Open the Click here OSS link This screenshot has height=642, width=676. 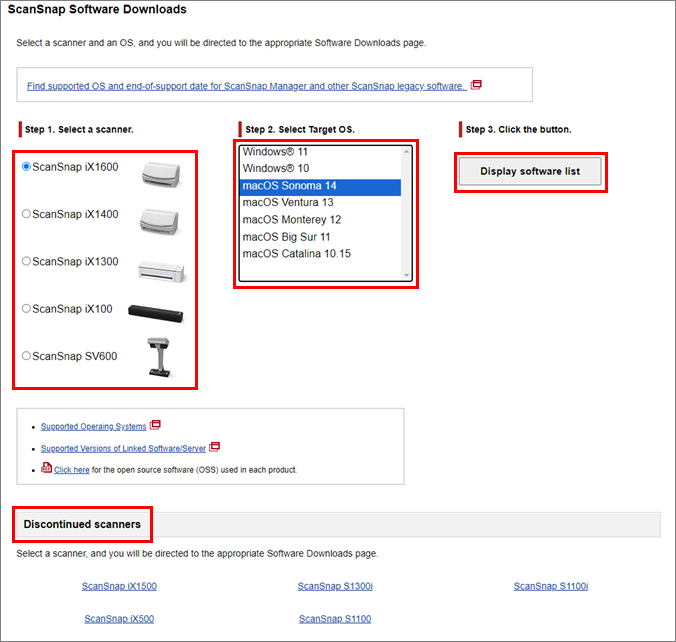[72, 470]
